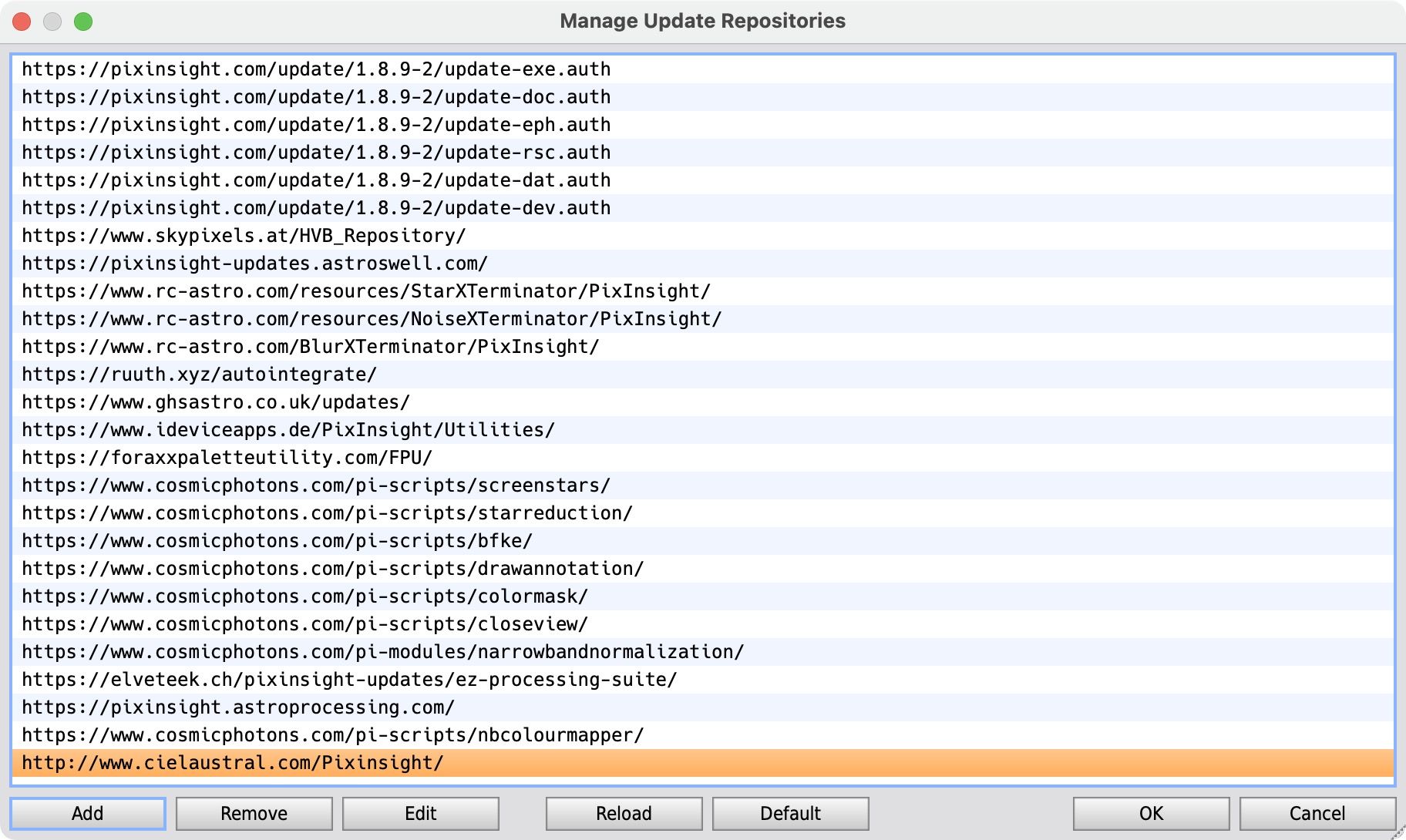Click the highlighted cielaustral.com Pixinsight row
Viewport: 1406px width, 840px height.
703,763
